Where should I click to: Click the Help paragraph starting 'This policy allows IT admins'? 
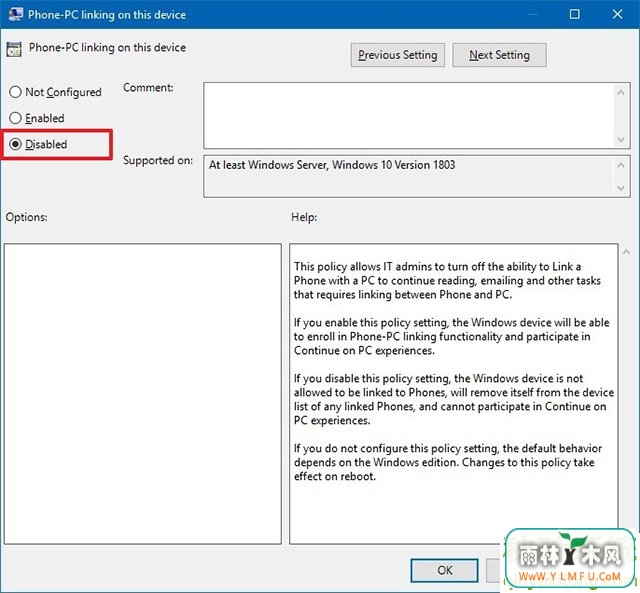click(x=447, y=280)
